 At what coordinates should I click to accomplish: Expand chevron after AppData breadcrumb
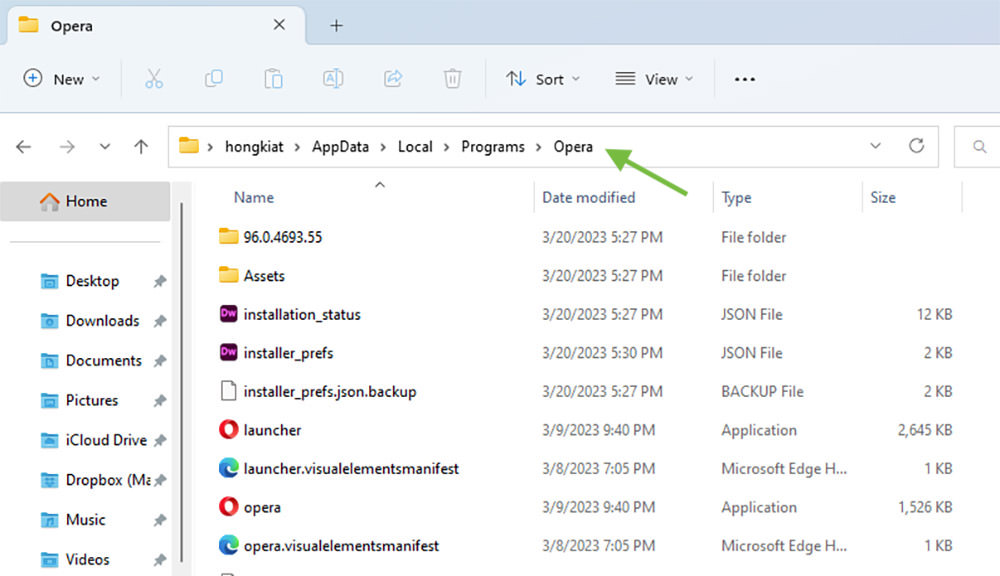click(383, 147)
